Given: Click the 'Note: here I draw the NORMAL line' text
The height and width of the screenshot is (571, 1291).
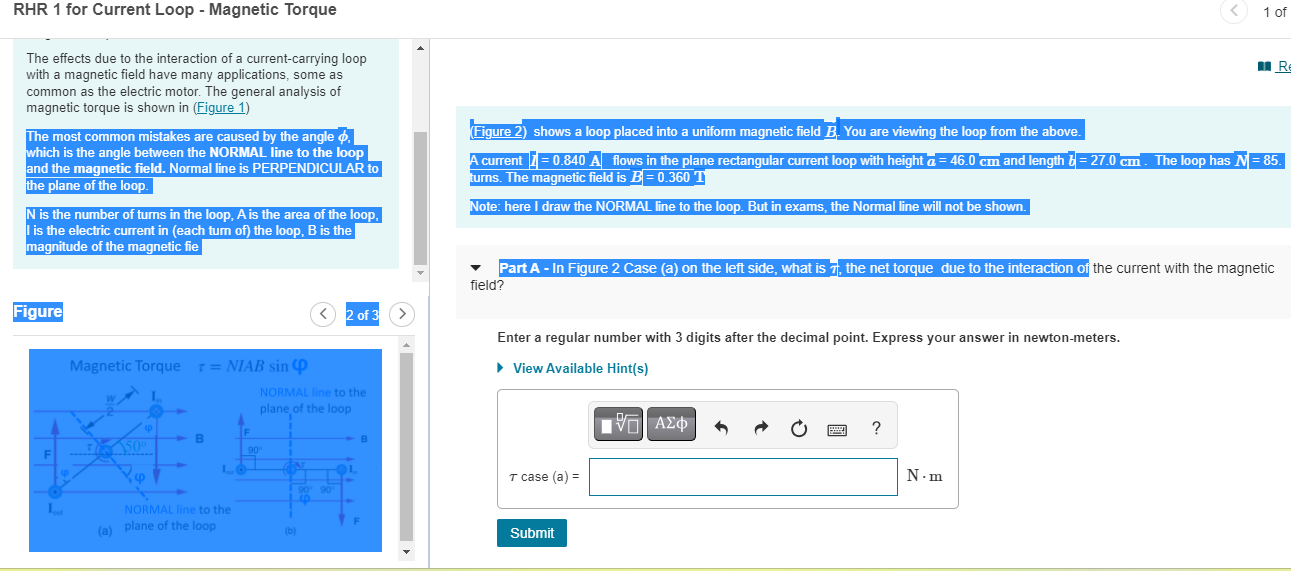Looking at the screenshot, I should pos(749,206).
